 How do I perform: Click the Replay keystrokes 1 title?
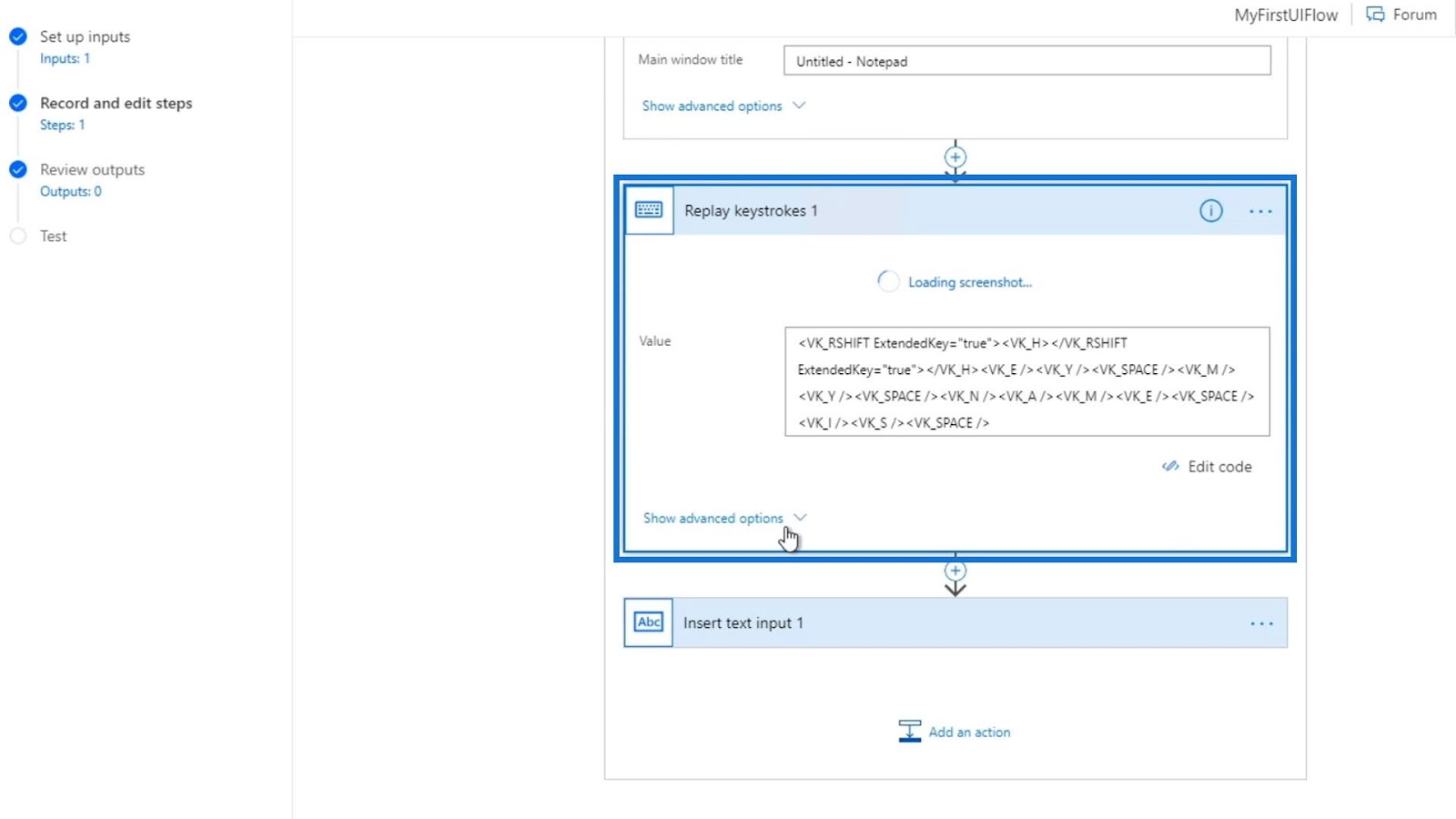click(751, 210)
